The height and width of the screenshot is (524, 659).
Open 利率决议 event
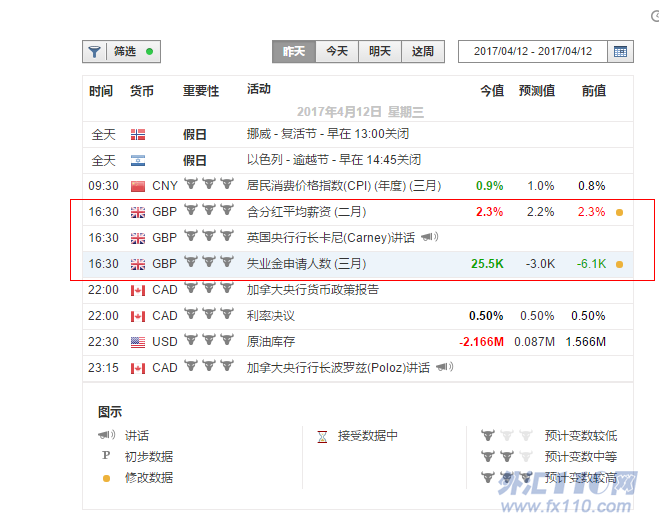click(x=271, y=316)
